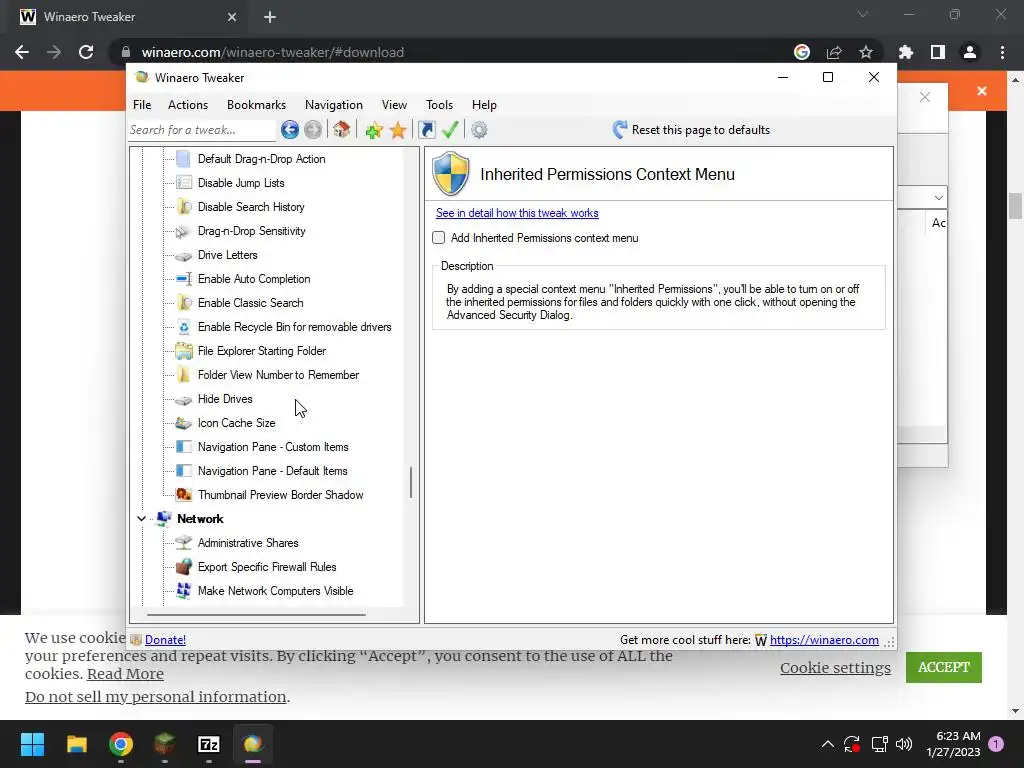Viewport: 1024px width, 768px height.
Task: Click the Search for a tweak field
Action: pyautogui.click(x=202, y=130)
